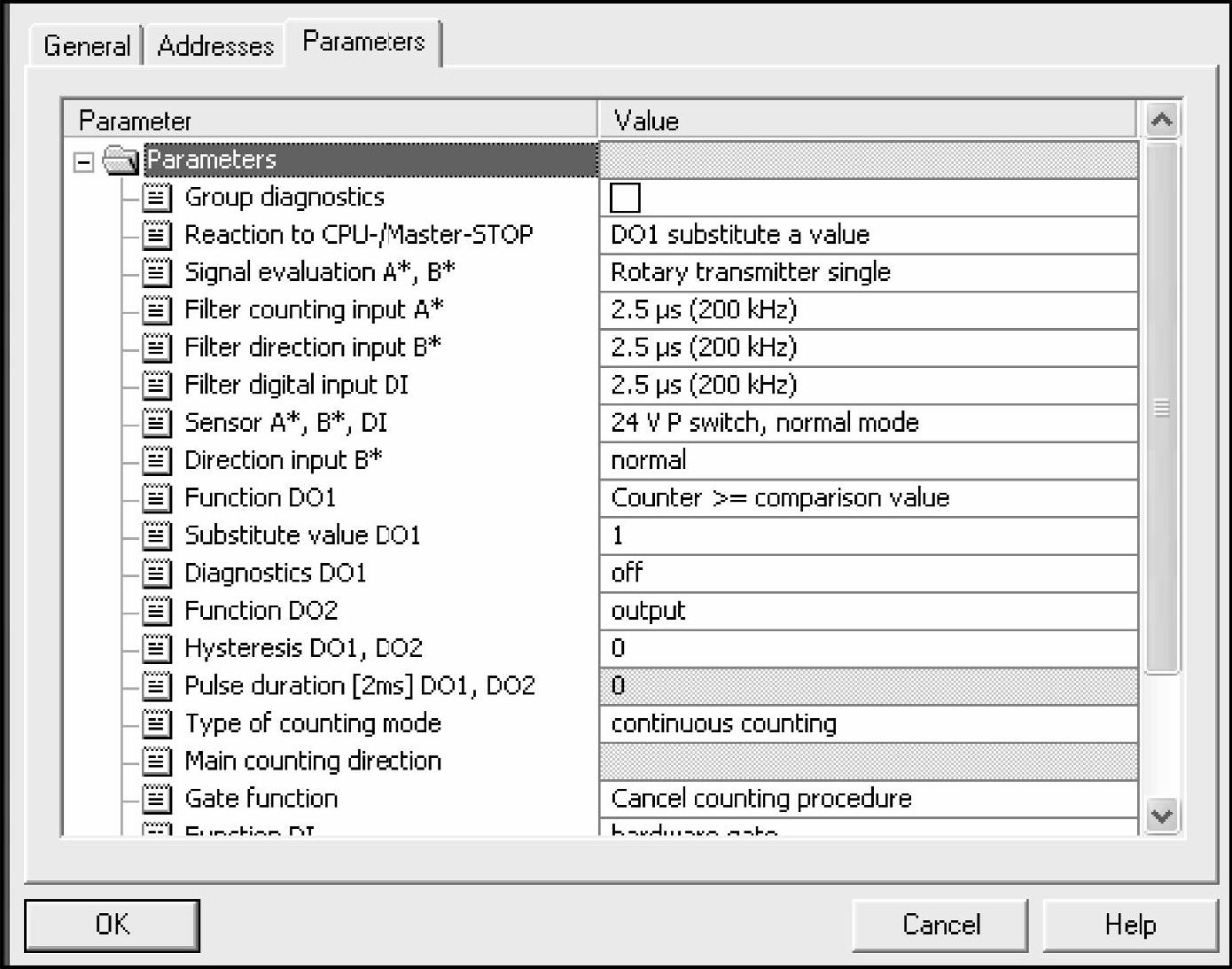1232x969 pixels.
Task: Click the Gate function parameter icon
Action: 157,799
